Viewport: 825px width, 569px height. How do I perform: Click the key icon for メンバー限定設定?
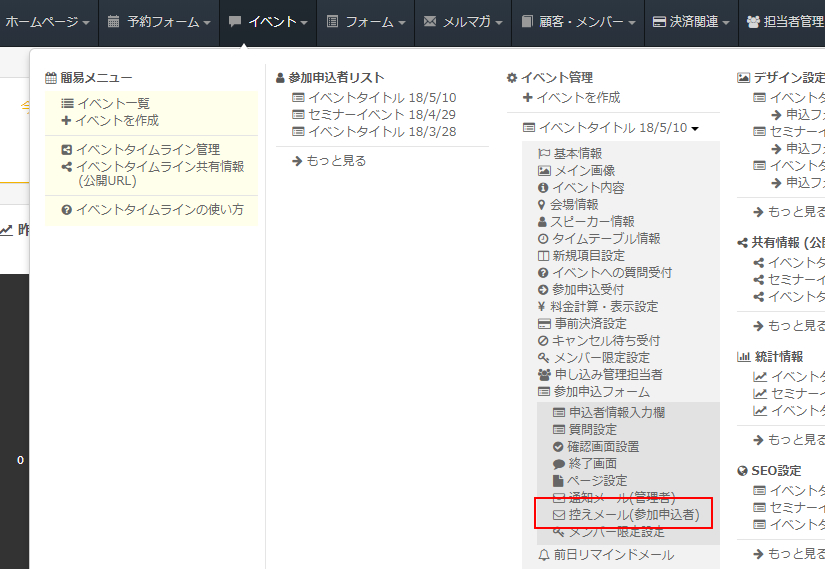(543, 358)
